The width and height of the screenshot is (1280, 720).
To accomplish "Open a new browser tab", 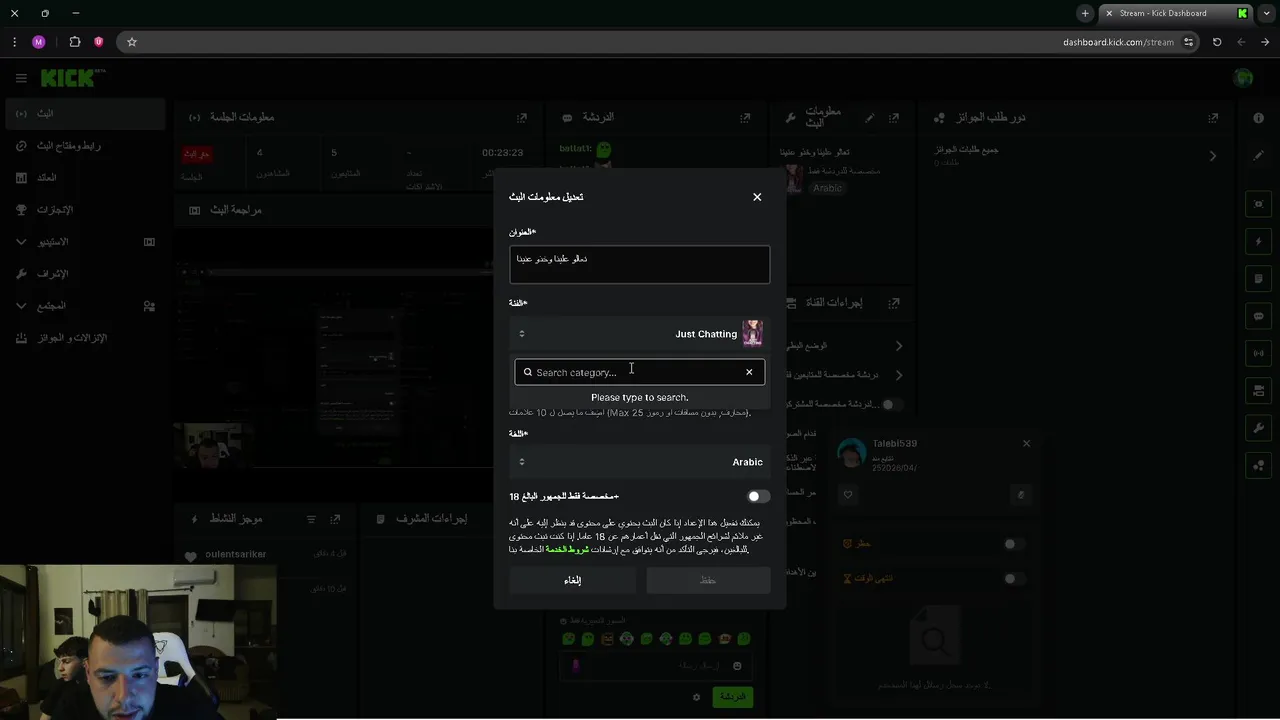I will click(1085, 13).
